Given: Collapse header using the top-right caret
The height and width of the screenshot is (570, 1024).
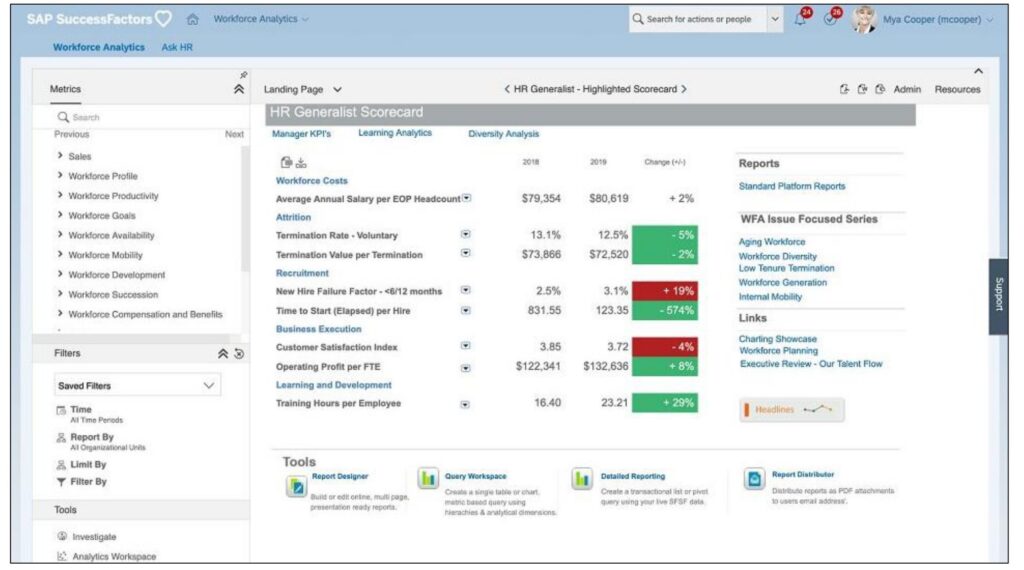Looking at the screenshot, I should click(978, 71).
